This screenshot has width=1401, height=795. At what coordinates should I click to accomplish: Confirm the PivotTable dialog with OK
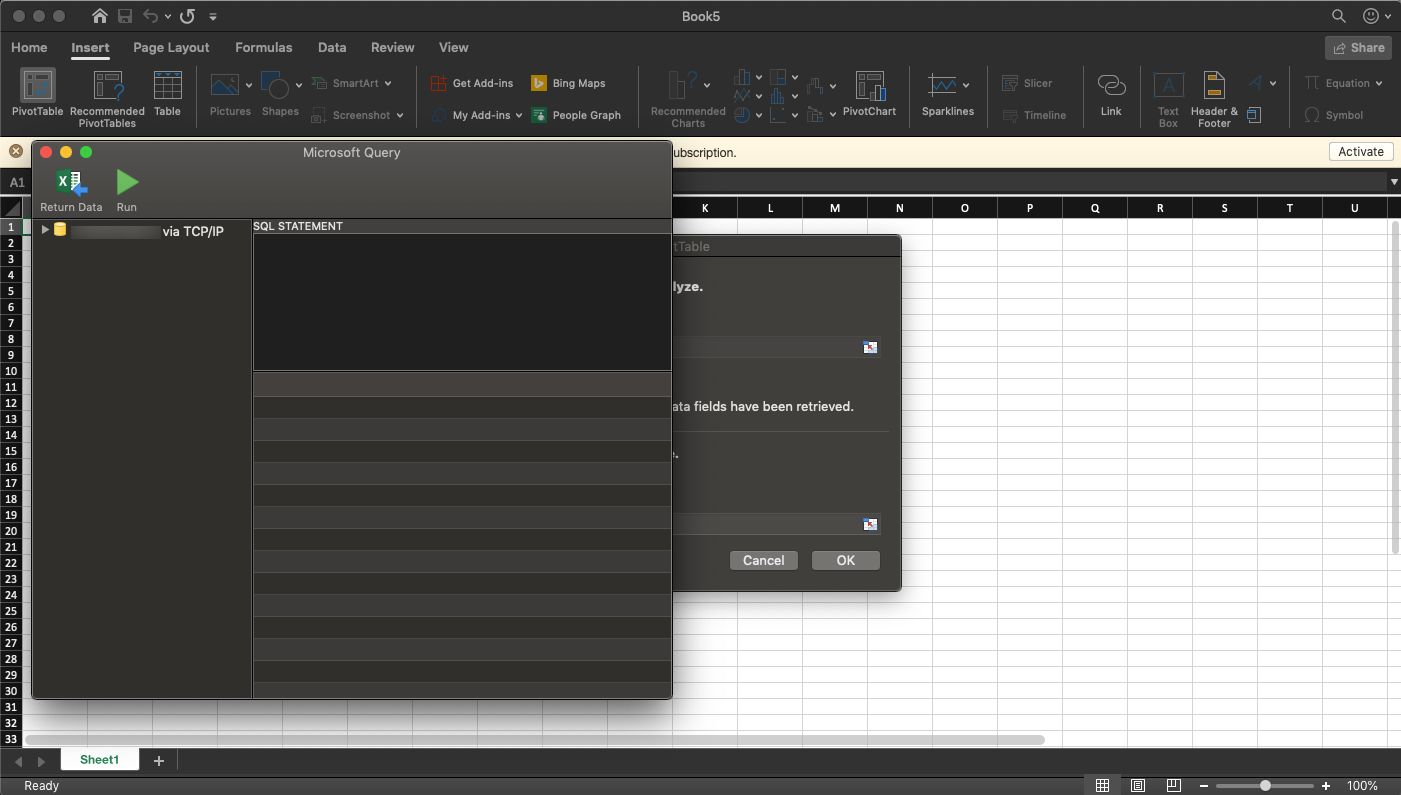[845, 560]
